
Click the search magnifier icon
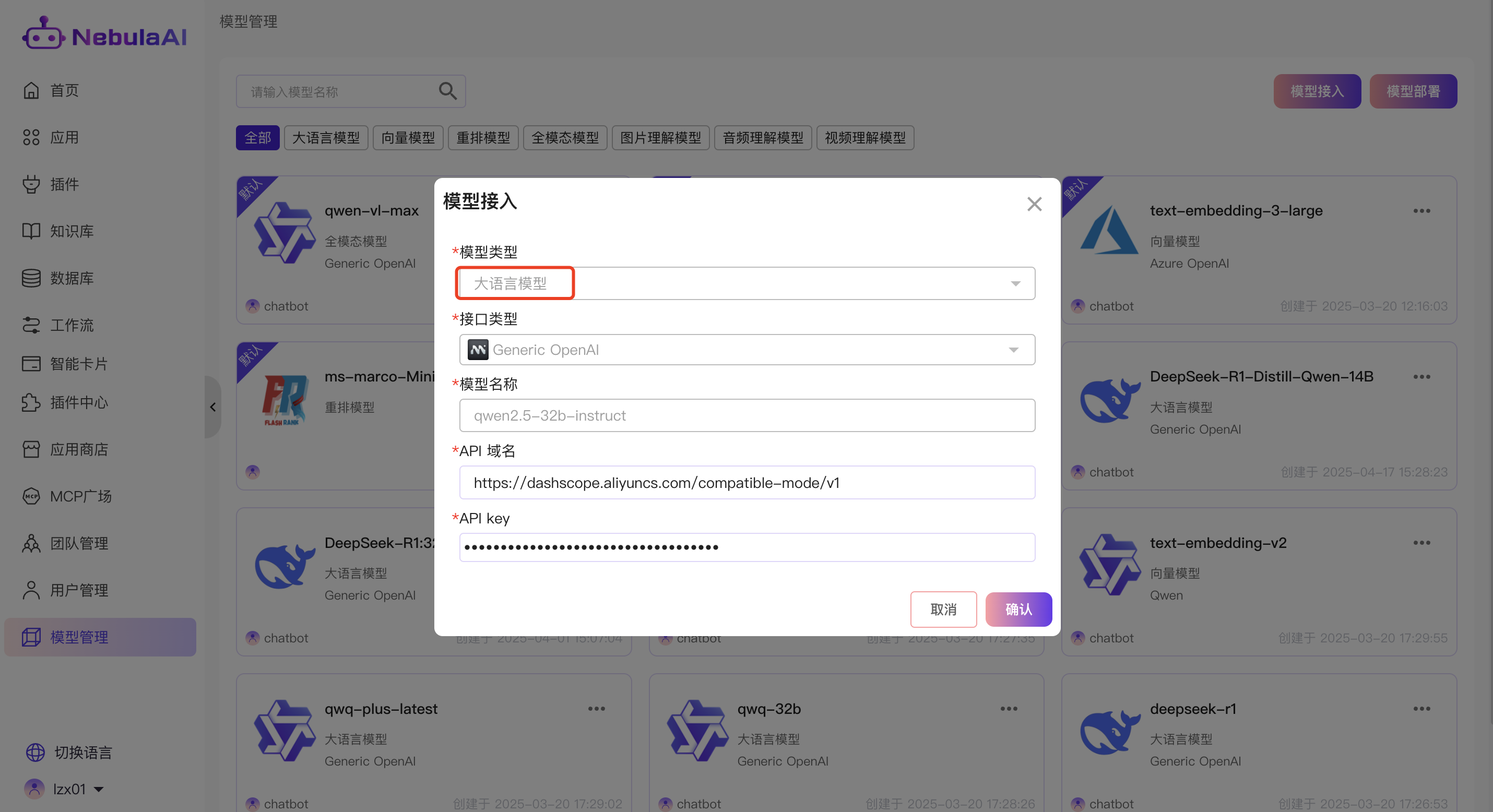click(447, 91)
